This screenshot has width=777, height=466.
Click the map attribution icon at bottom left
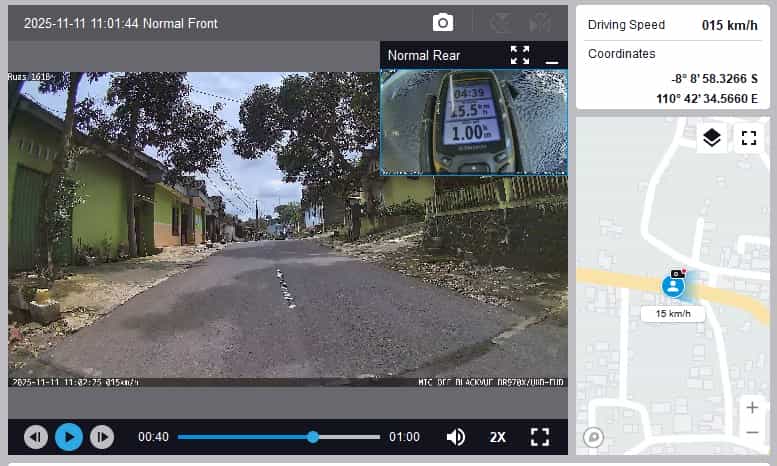coord(593,437)
